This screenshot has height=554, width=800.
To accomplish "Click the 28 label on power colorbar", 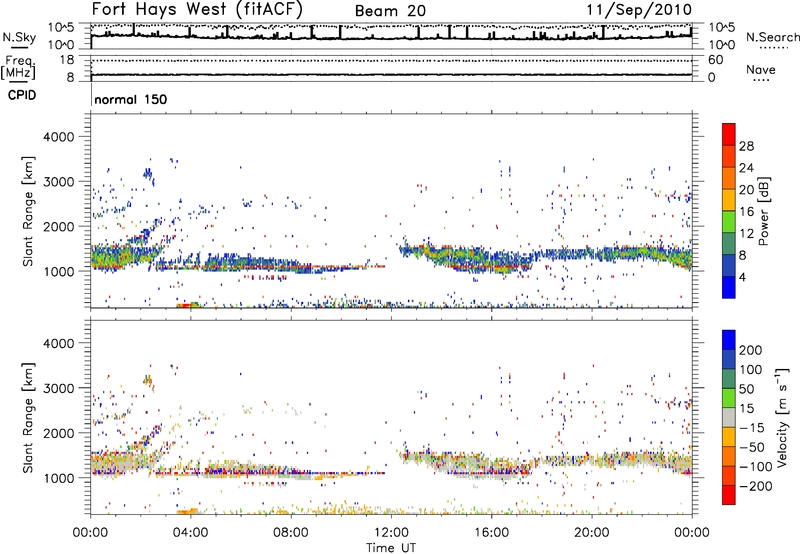I will 746,146.
